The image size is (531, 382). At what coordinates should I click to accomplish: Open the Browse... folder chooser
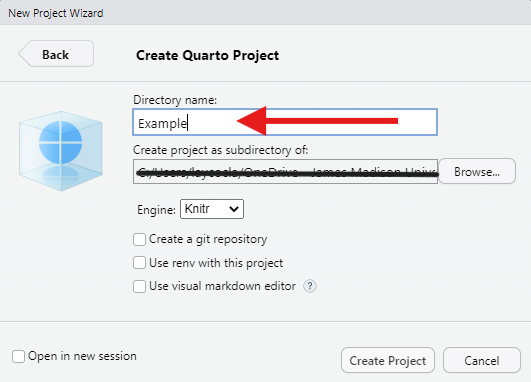(477, 171)
